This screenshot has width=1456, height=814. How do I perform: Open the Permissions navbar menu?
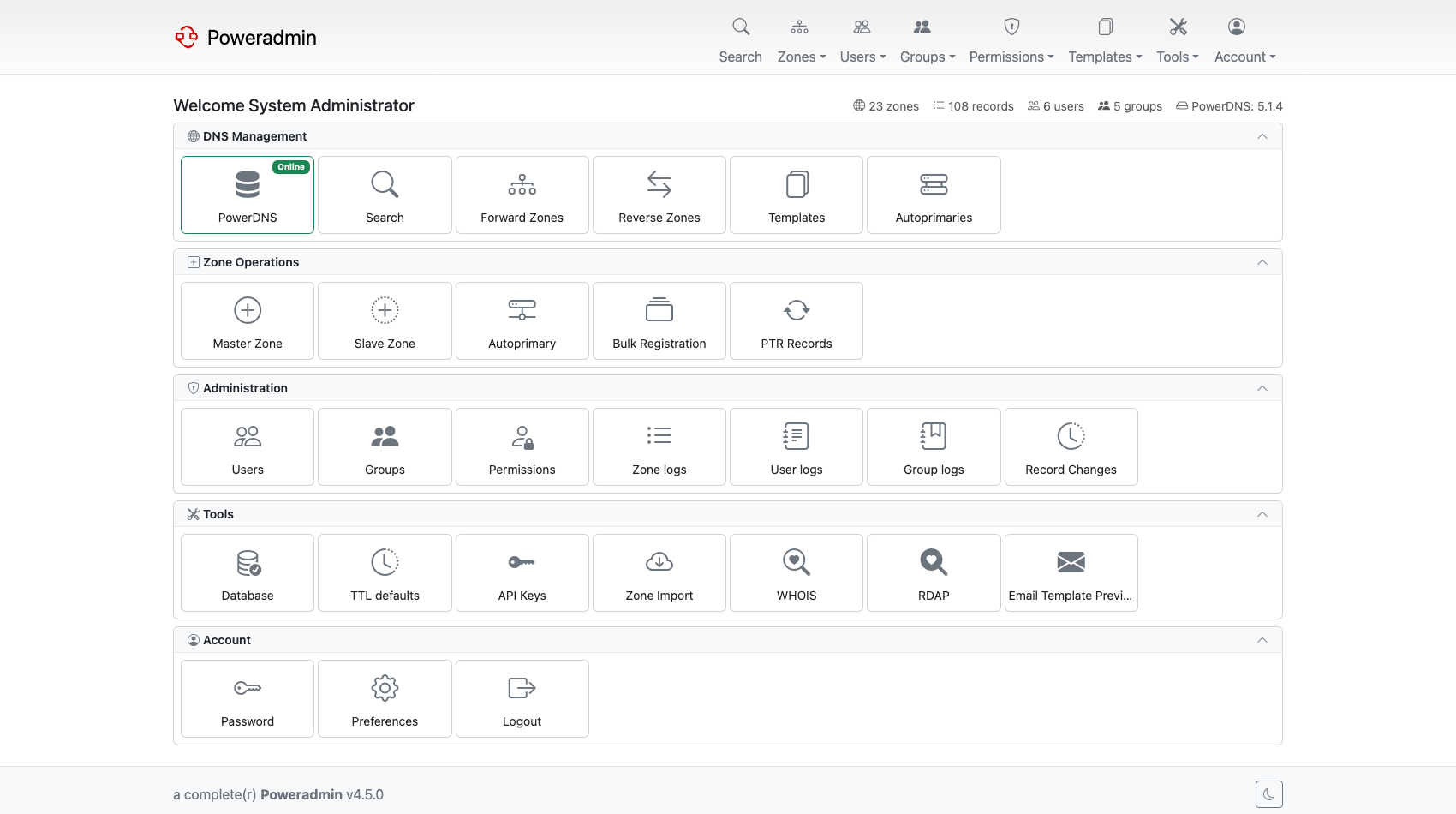click(x=1011, y=41)
